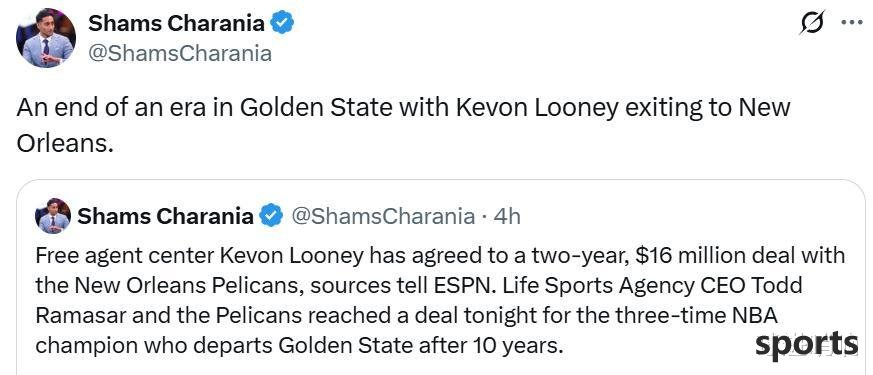Click the word "Orleans." ending the main post
Viewport: 873px width, 375px height.
click(65, 143)
